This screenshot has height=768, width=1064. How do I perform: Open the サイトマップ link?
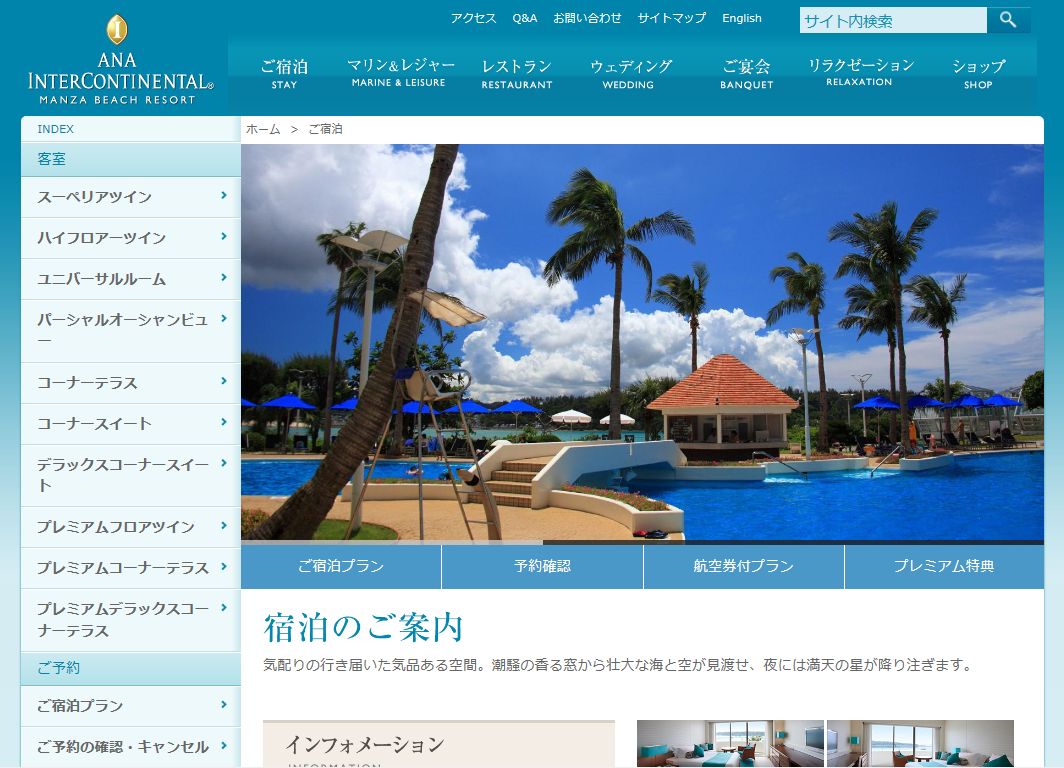(672, 18)
